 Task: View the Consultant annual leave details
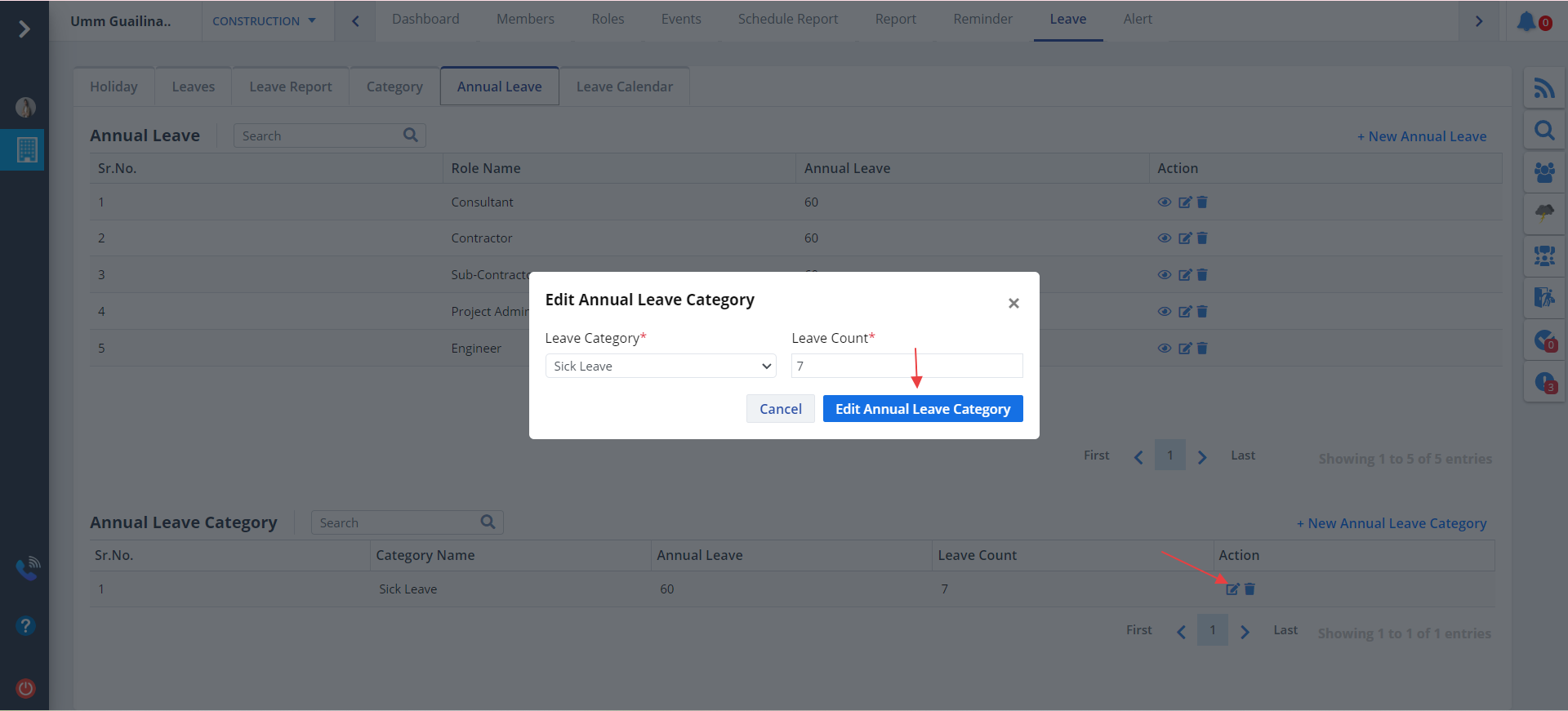click(1165, 202)
